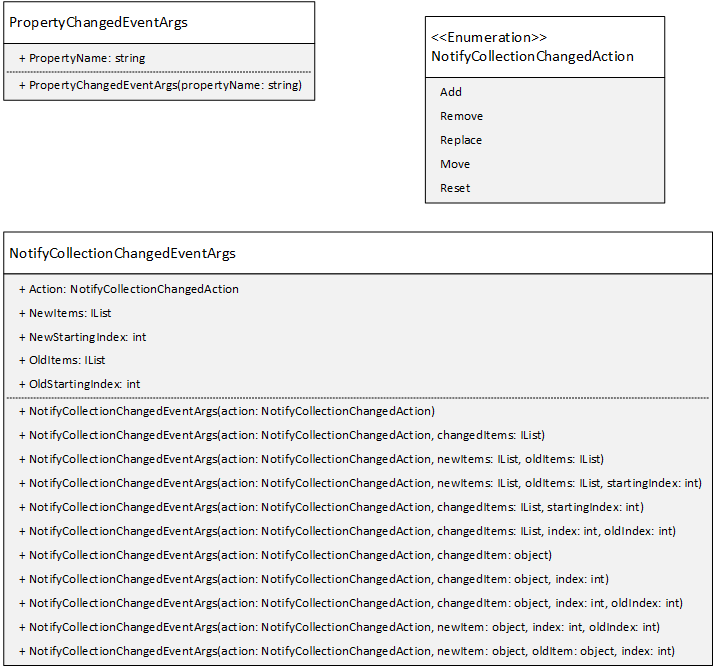
Task: Select the constructor taking only action parameter
Action: click(x=227, y=411)
